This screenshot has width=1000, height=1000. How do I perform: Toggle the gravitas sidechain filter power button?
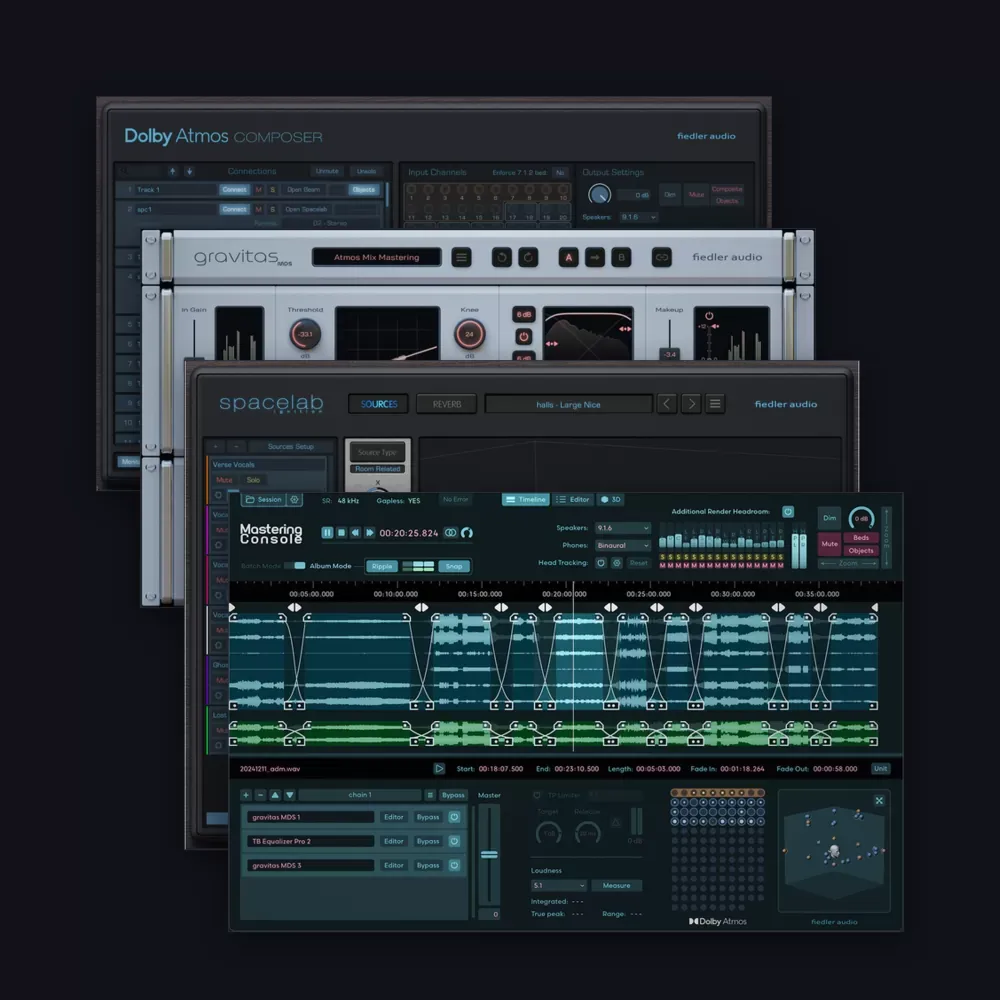point(524,337)
